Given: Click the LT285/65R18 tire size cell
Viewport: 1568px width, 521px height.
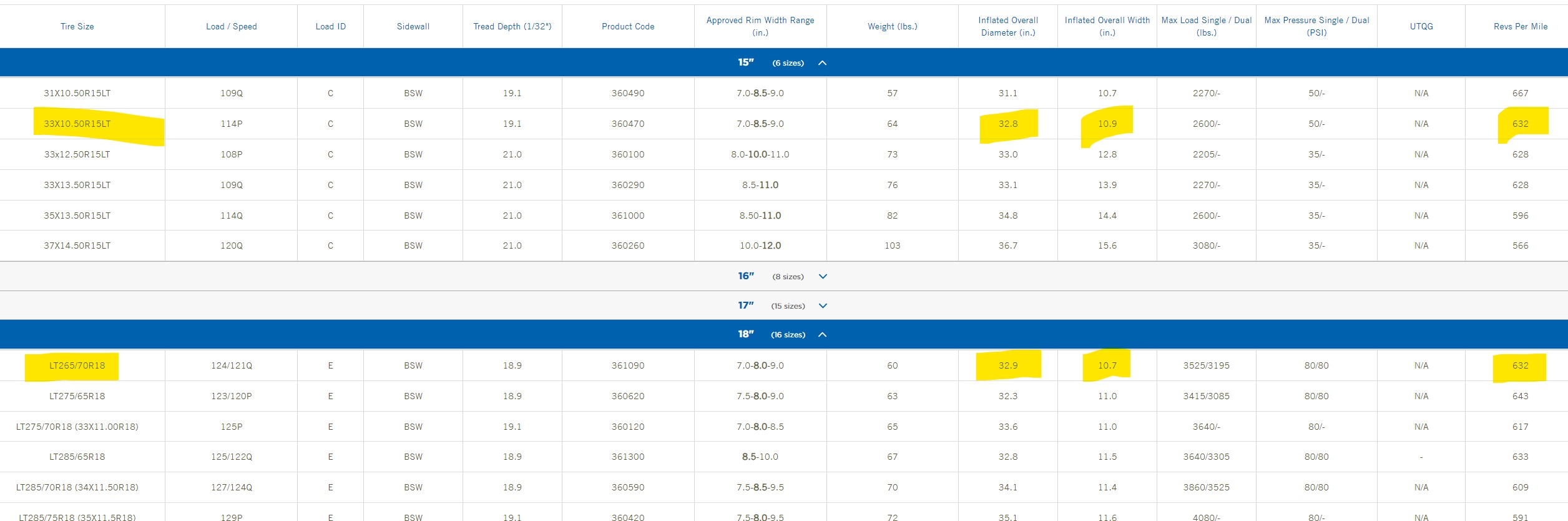Looking at the screenshot, I should click(77, 457).
